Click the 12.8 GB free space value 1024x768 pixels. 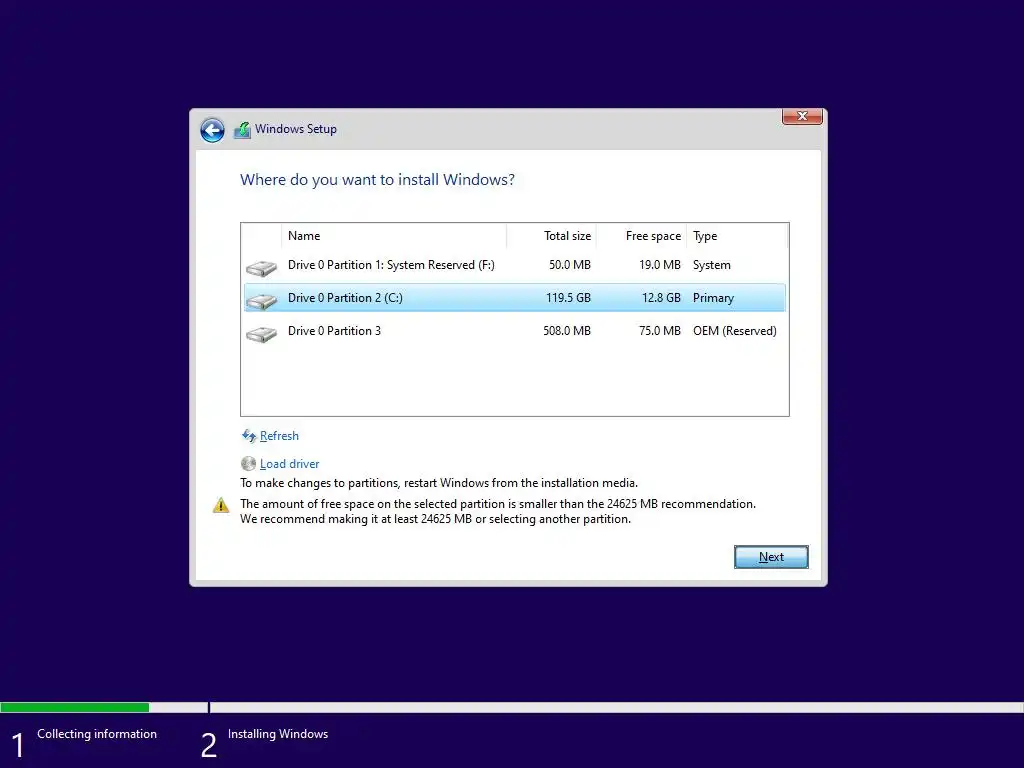tap(661, 298)
